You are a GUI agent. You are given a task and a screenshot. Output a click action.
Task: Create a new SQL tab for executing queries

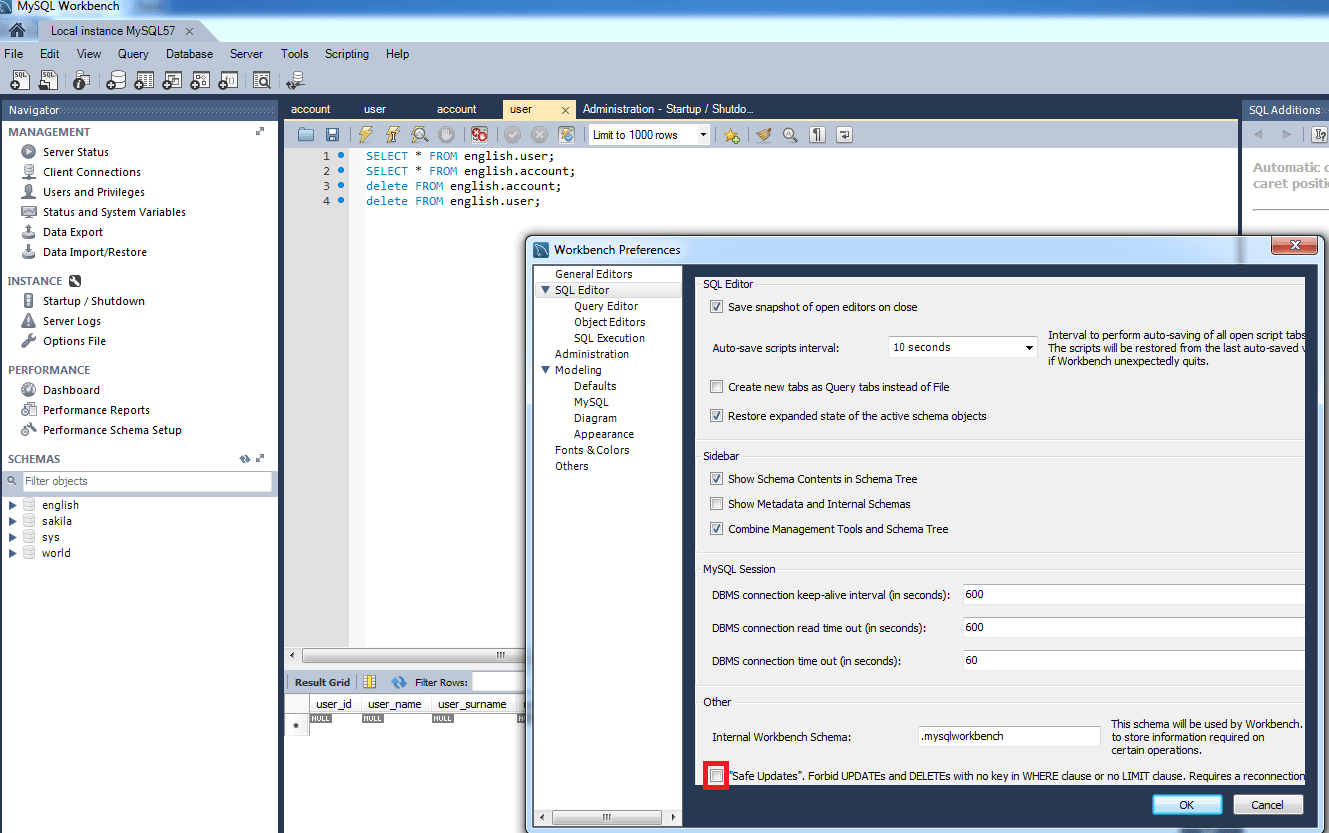[20, 80]
